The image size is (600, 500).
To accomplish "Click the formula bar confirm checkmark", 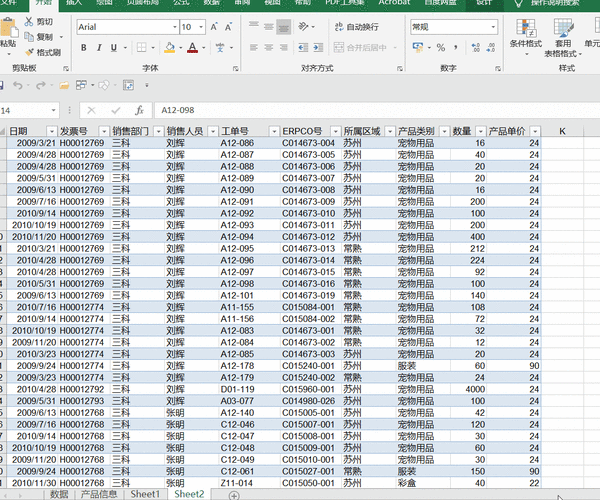I will pyautogui.click(x=116, y=111).
